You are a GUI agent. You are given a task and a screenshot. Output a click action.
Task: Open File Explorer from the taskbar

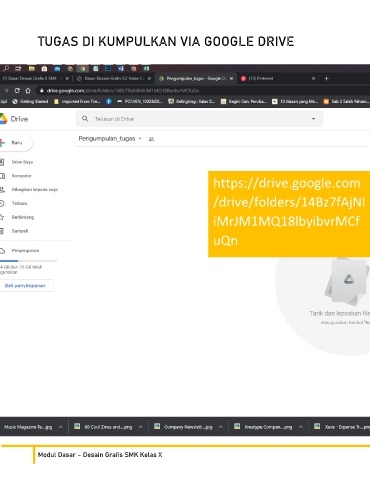[x=32, y=69]
